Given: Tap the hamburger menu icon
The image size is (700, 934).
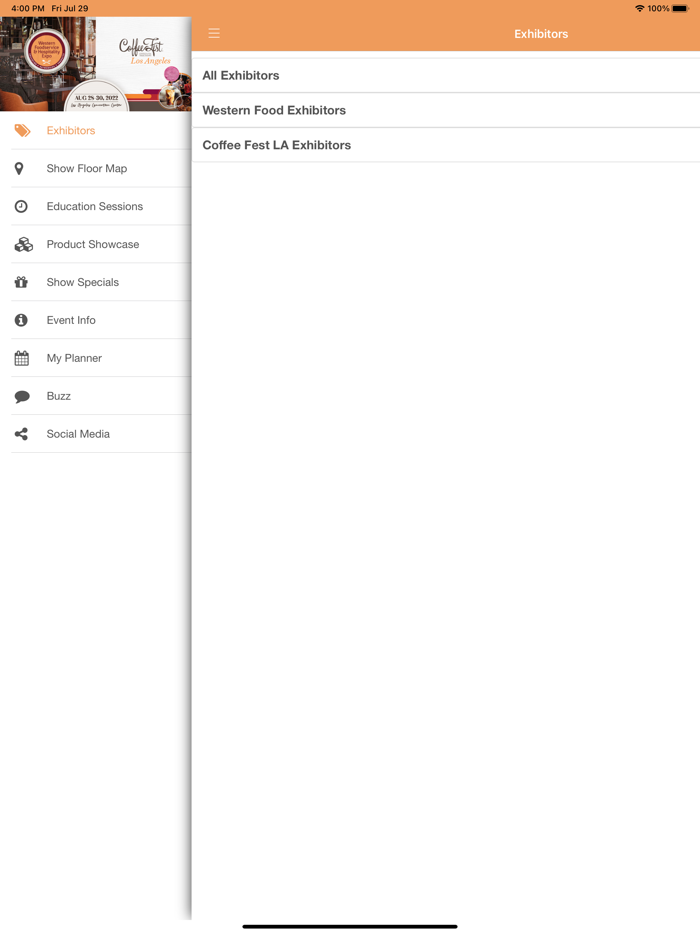Looking at the screenshot, I should click(x=214, y=33).
